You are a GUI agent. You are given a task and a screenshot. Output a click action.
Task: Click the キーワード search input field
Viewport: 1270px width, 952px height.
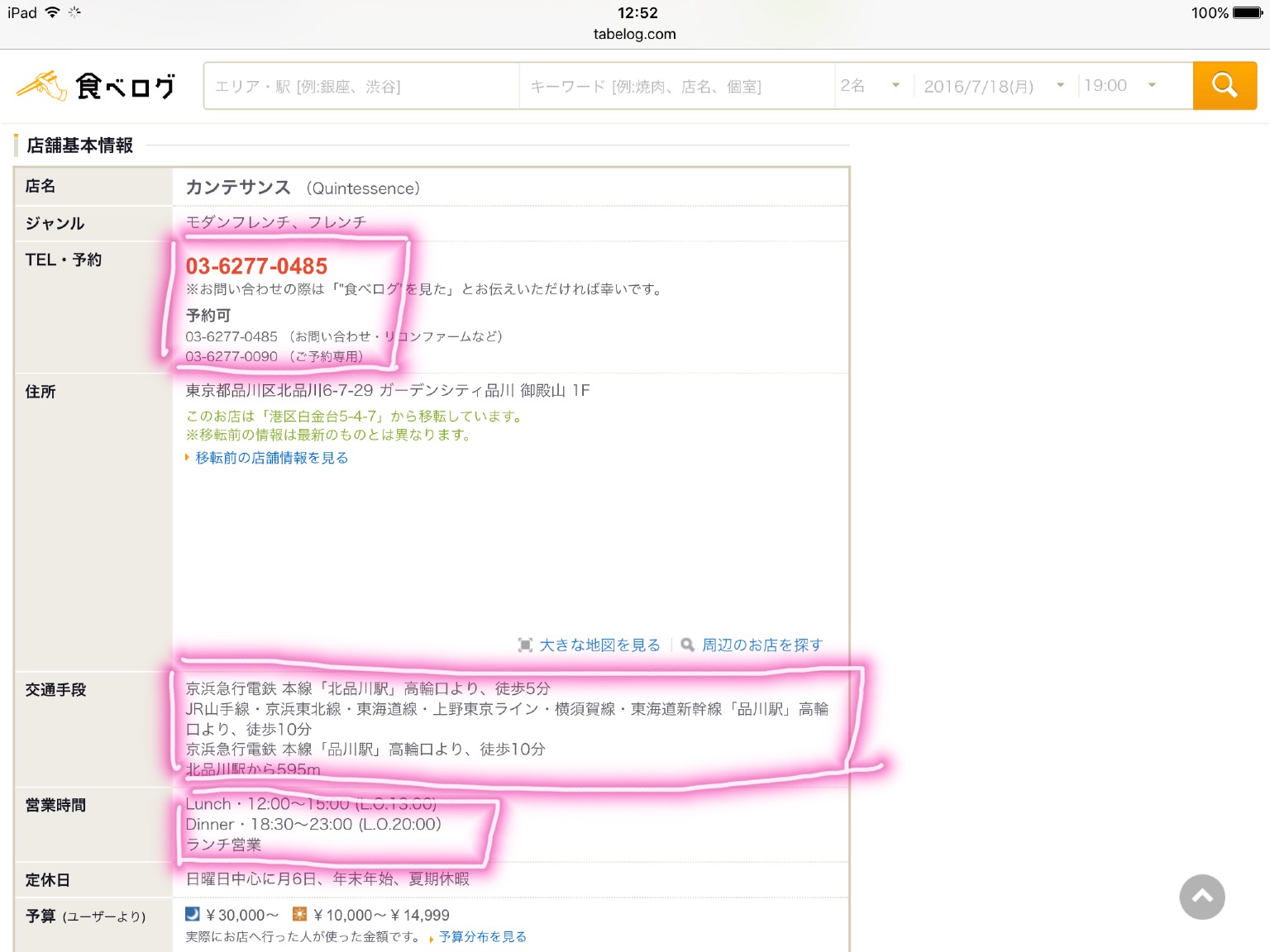pos(675,86)
